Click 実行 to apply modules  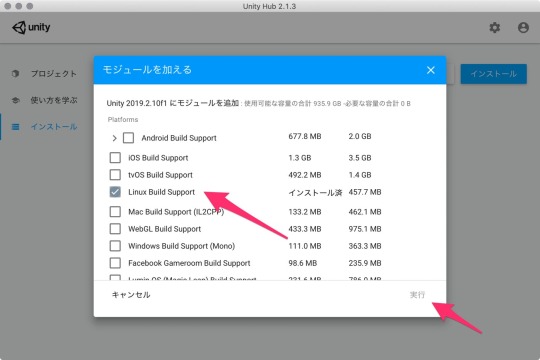(417, 295)
